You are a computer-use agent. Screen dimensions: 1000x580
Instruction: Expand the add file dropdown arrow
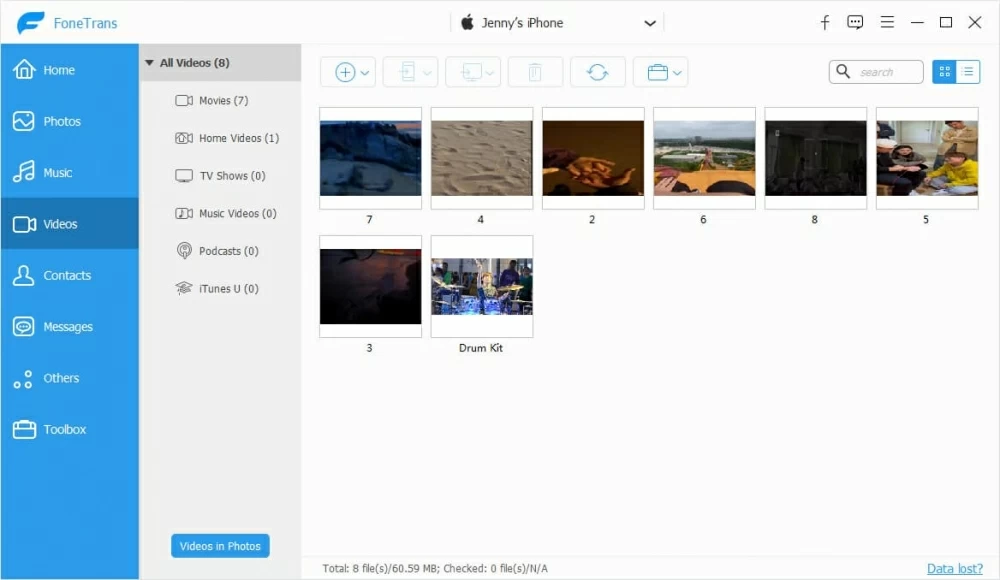point(365,72)
